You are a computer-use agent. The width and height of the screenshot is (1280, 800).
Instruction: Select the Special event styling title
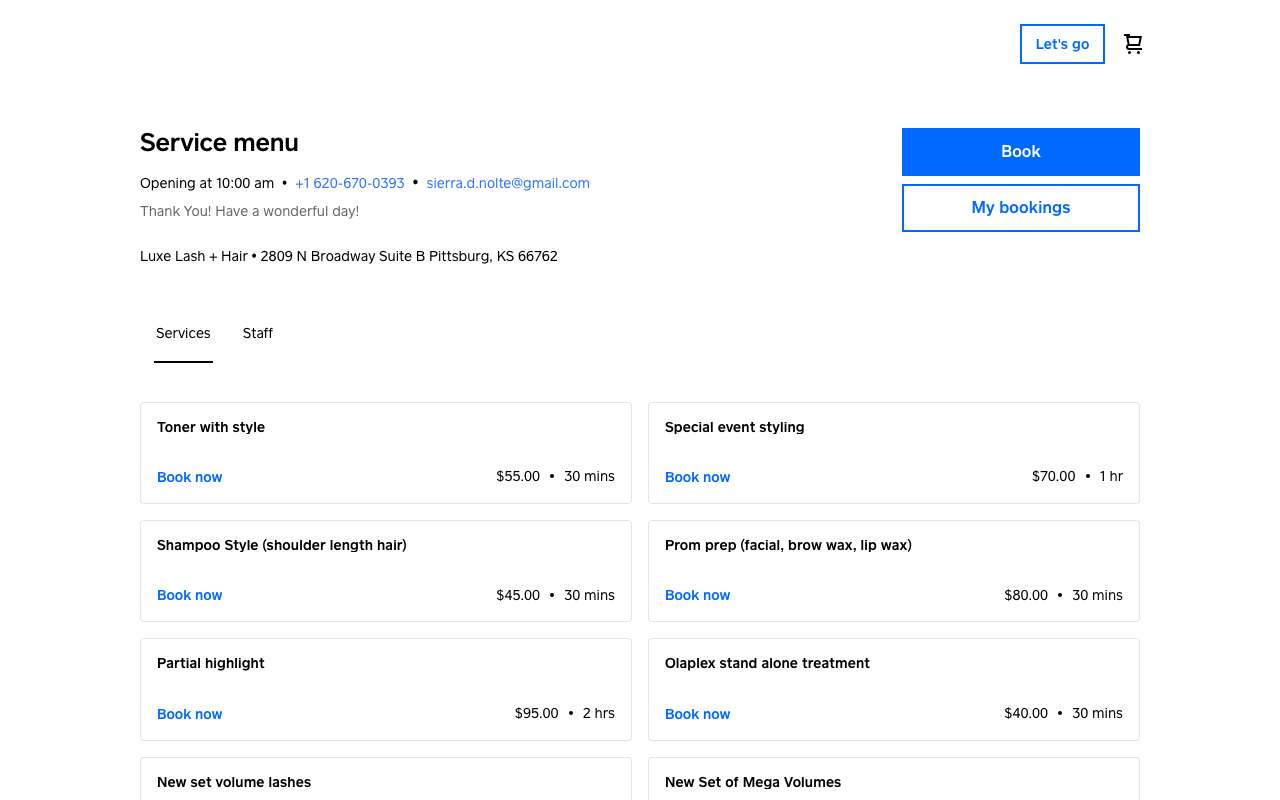pyautogui.click(x=735, y=427)
